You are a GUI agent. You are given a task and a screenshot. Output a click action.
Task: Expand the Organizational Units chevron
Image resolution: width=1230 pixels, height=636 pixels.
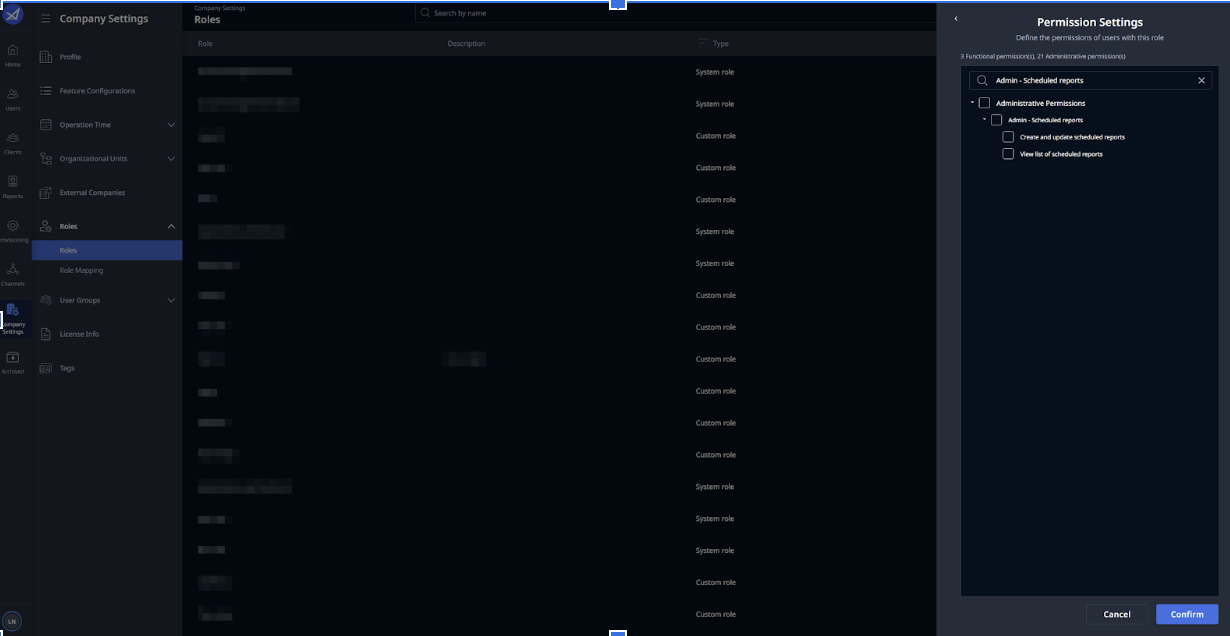tap(171, 159)
